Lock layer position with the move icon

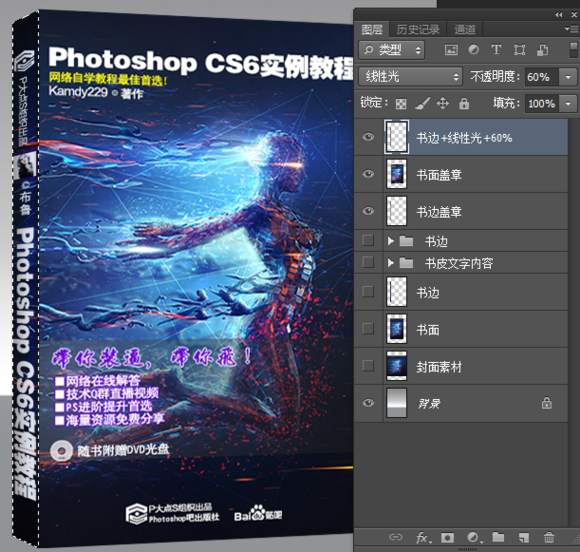click(443, 104)
